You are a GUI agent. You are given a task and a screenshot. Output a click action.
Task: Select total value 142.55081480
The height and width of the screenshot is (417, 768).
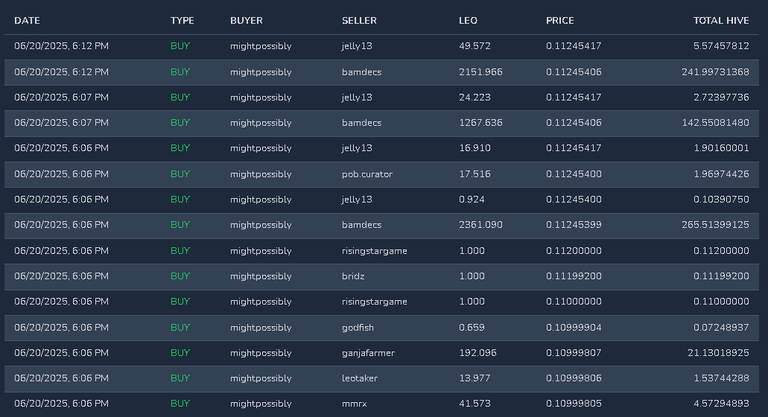715,123
